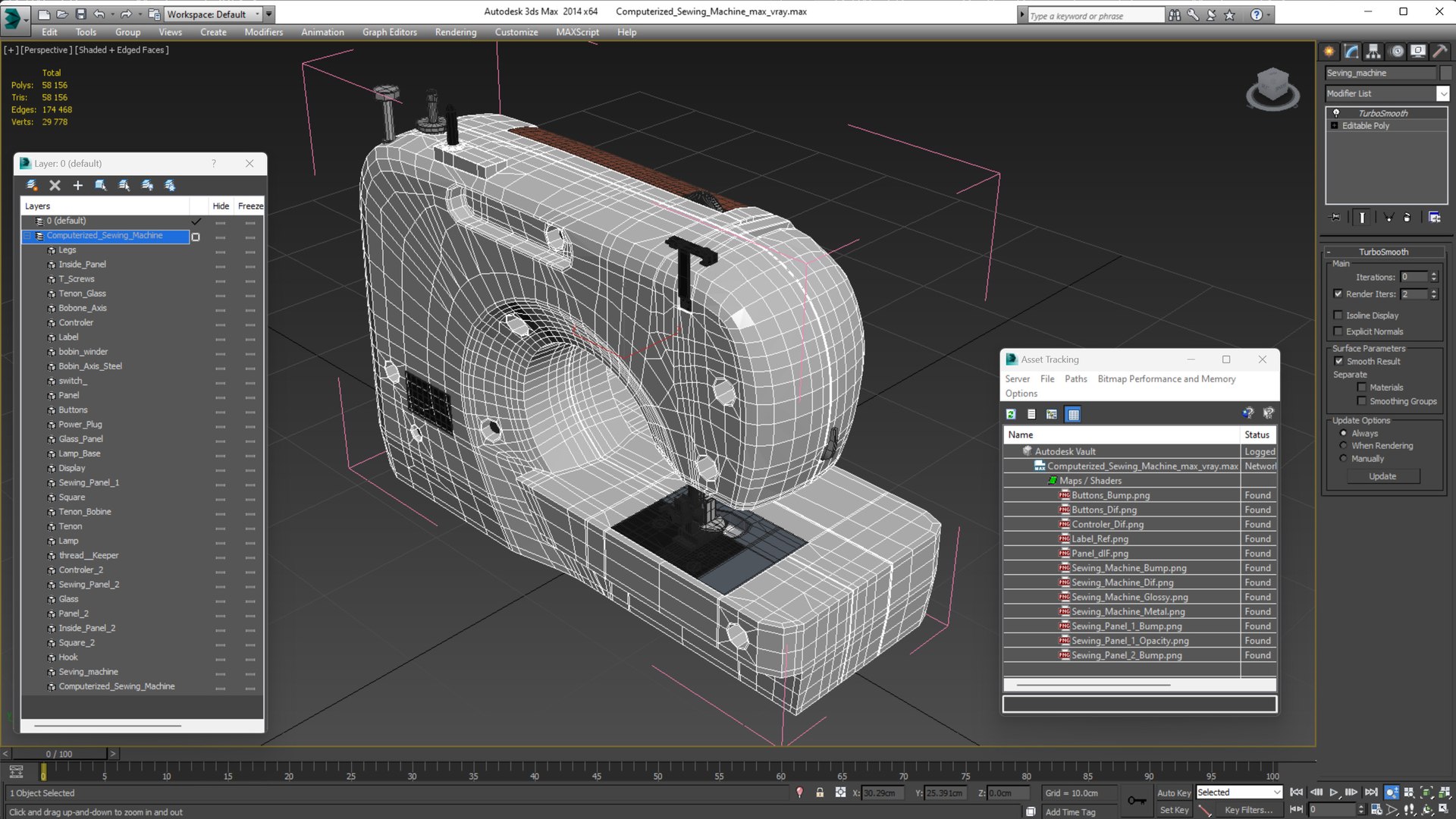Enable Explicit Normals checkbox
The height and width of the screenshot is (819, 1456).
coord(1338,331)
